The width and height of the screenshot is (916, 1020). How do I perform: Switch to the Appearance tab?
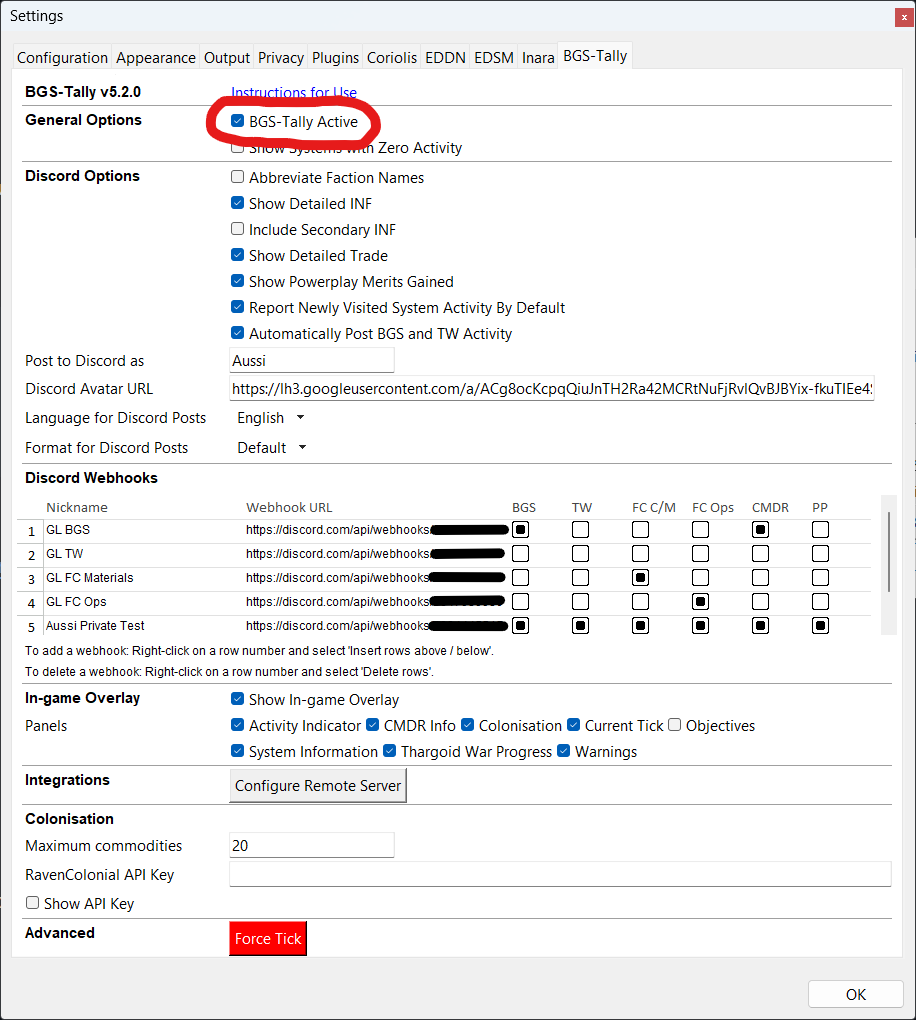coord(155,58)
